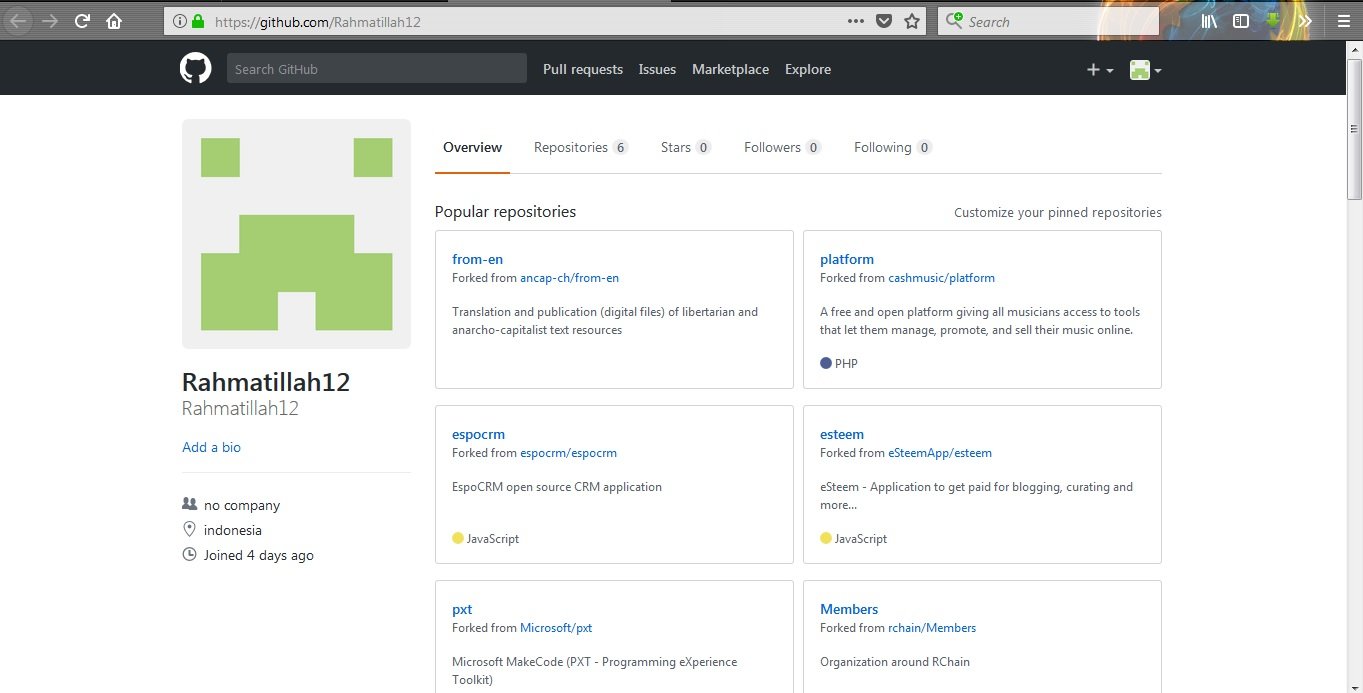Click the 'Joined 4 days ago' text
The height and width of the screenshot is (693, 1363).
pyautogui.click(x=259, y=555)
